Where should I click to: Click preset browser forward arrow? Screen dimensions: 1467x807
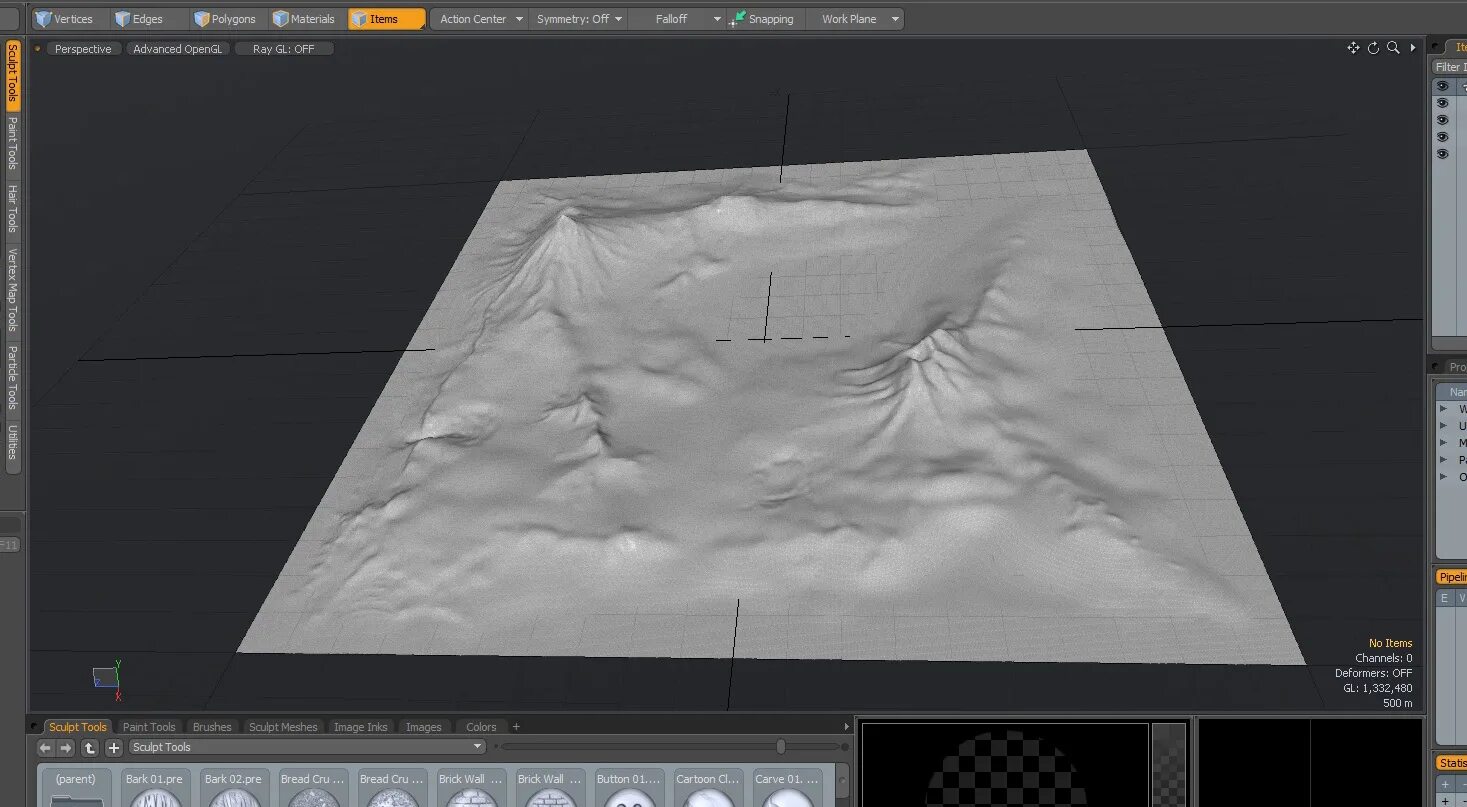[66, 748]
